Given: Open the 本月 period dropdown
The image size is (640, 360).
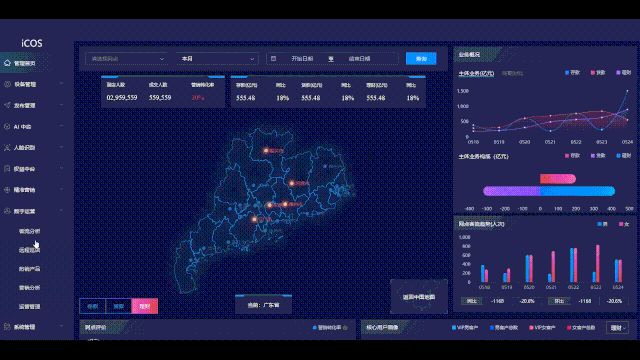Looking at the screenshot, I should pyautogui.click(x=217, y=59).
